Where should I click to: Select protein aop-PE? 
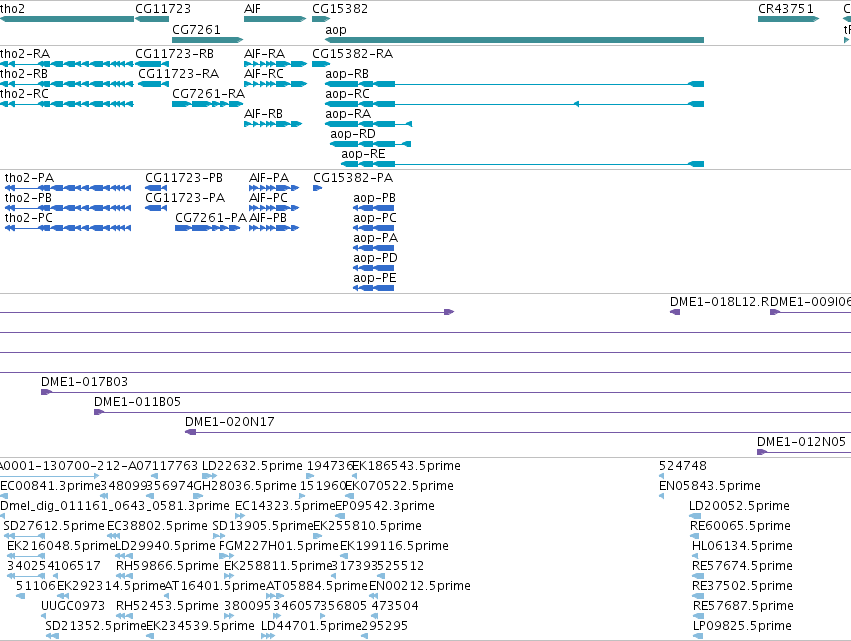tap(373, 288)
